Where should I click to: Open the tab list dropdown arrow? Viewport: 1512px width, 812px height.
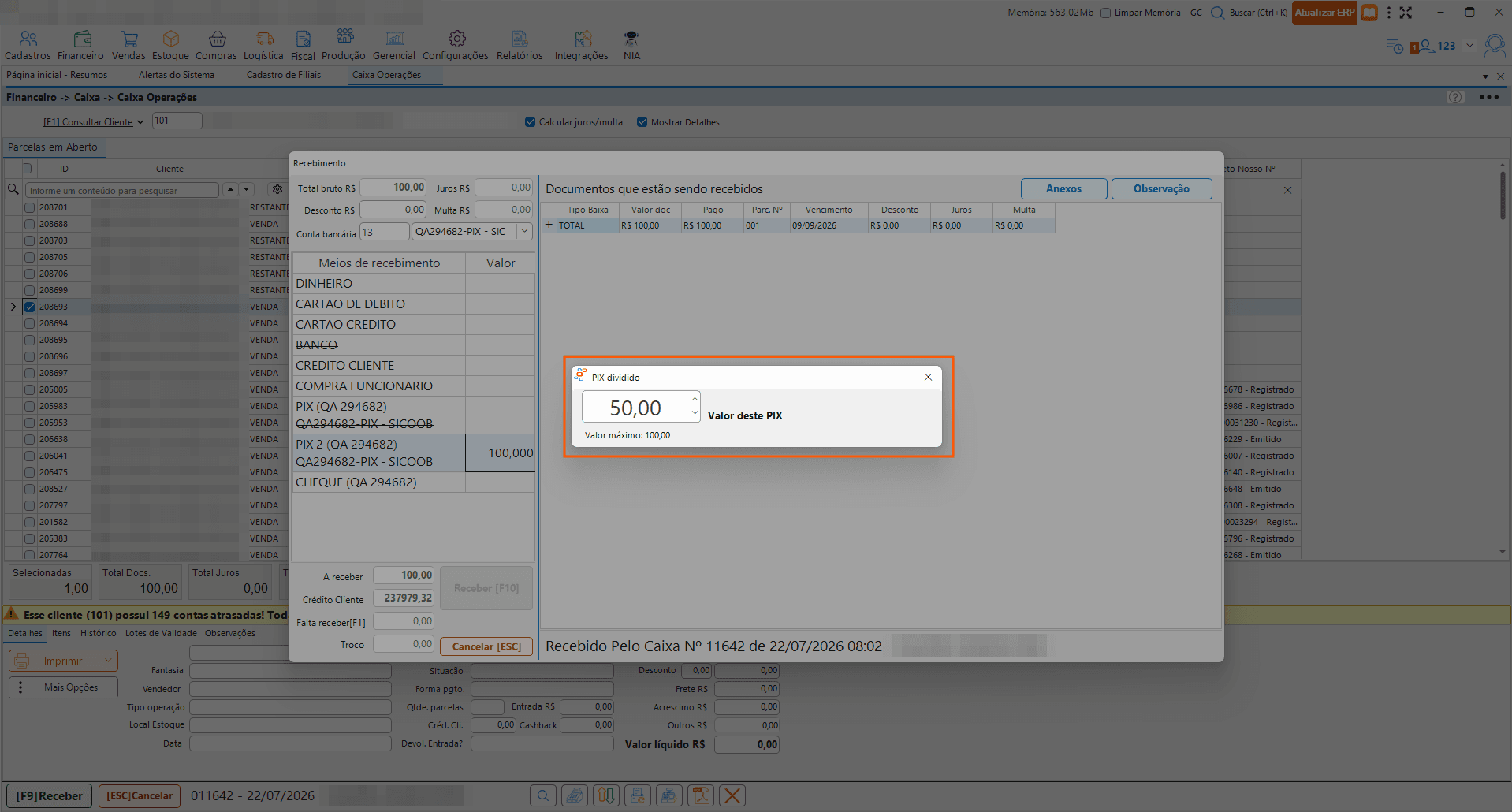(x=1485, y=76)
